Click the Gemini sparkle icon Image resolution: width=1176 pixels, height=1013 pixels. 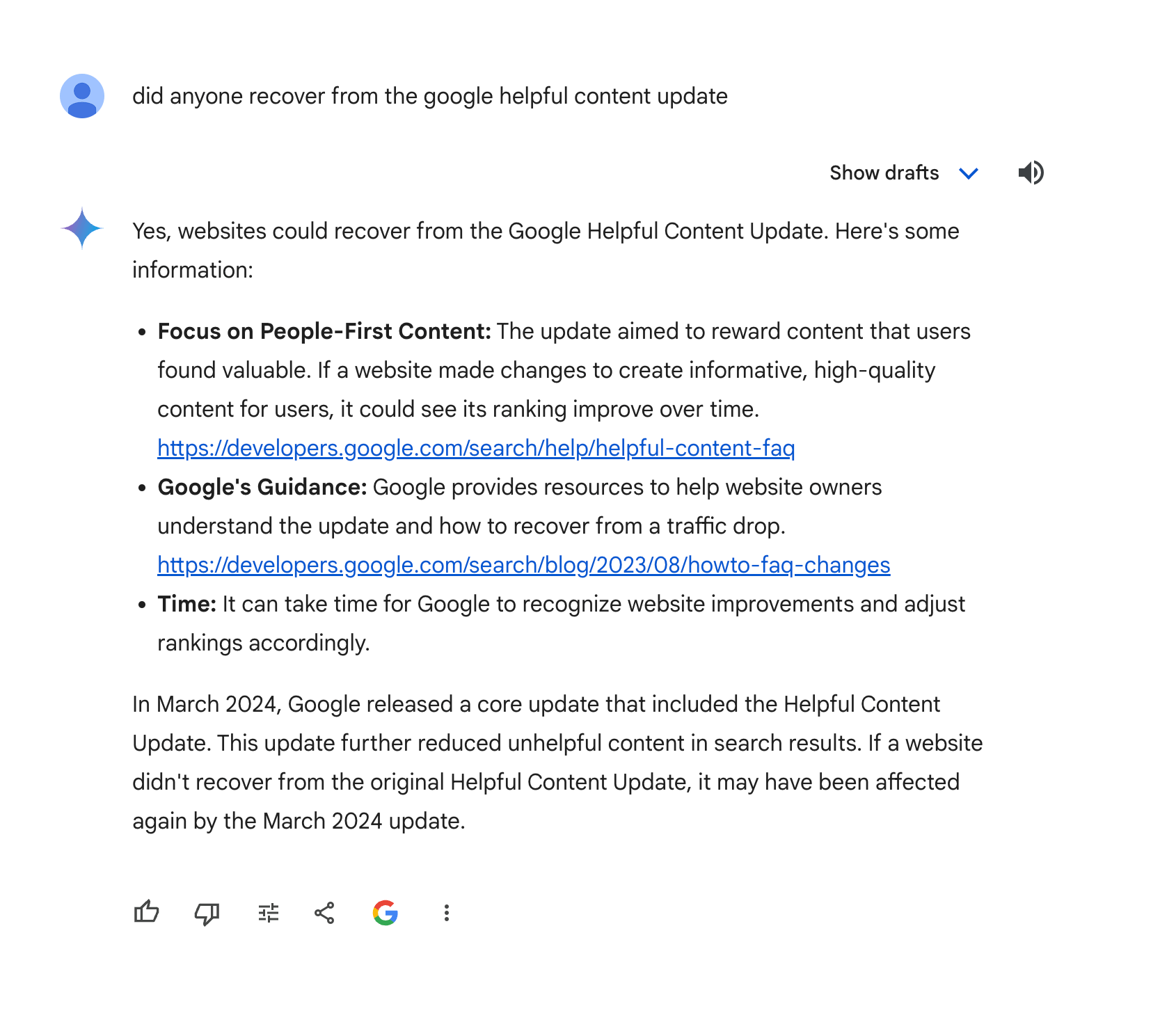[x=82, y=228]
